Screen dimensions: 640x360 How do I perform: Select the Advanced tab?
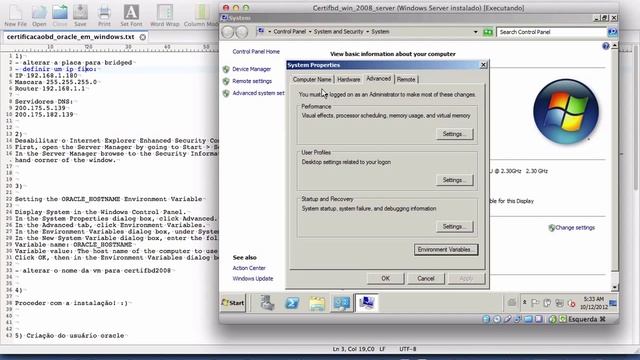(378, 79)
